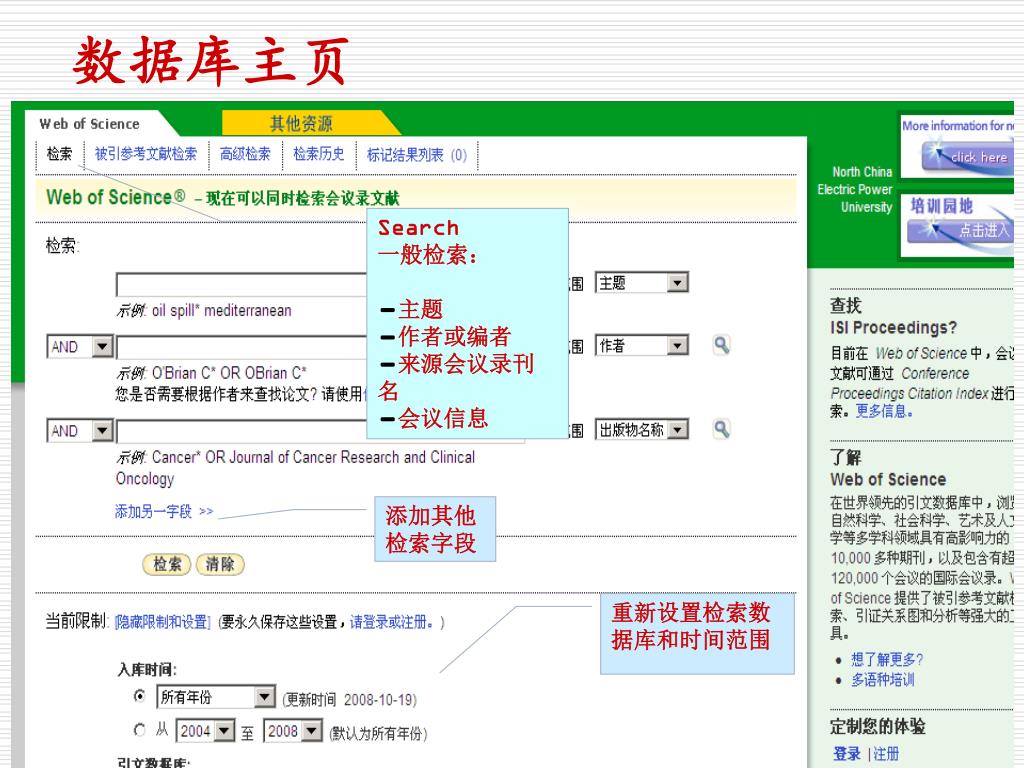Switch to the 其他资源 tab
This screenshot has height=768, width=1024.
tap(301, 123)
